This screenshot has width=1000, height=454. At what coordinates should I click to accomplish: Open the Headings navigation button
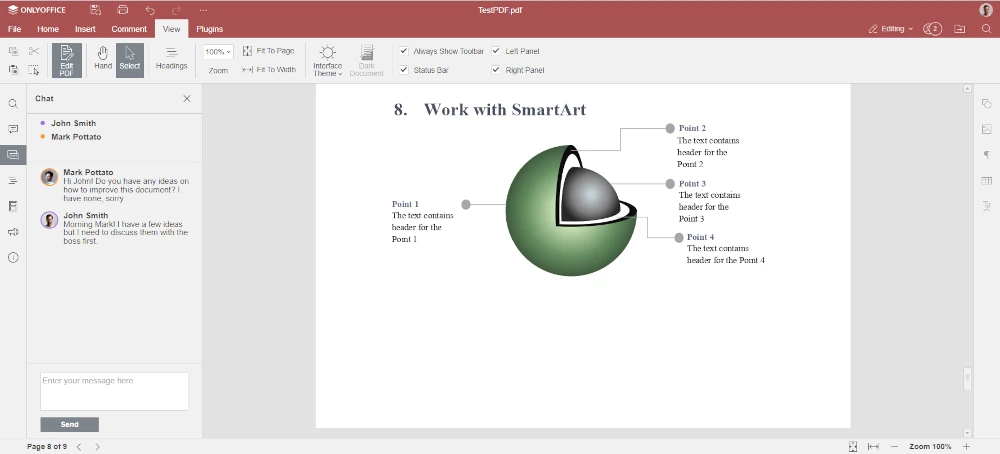click(x=172, y=58)
